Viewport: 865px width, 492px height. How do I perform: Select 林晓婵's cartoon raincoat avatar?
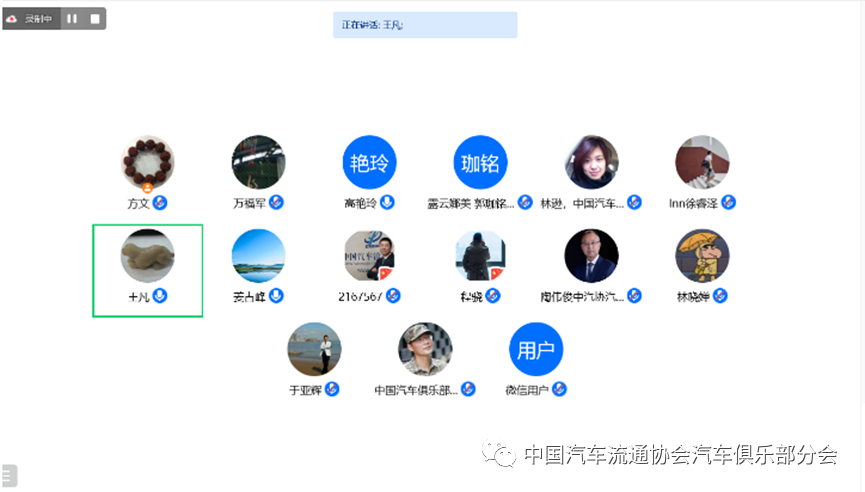702,256
